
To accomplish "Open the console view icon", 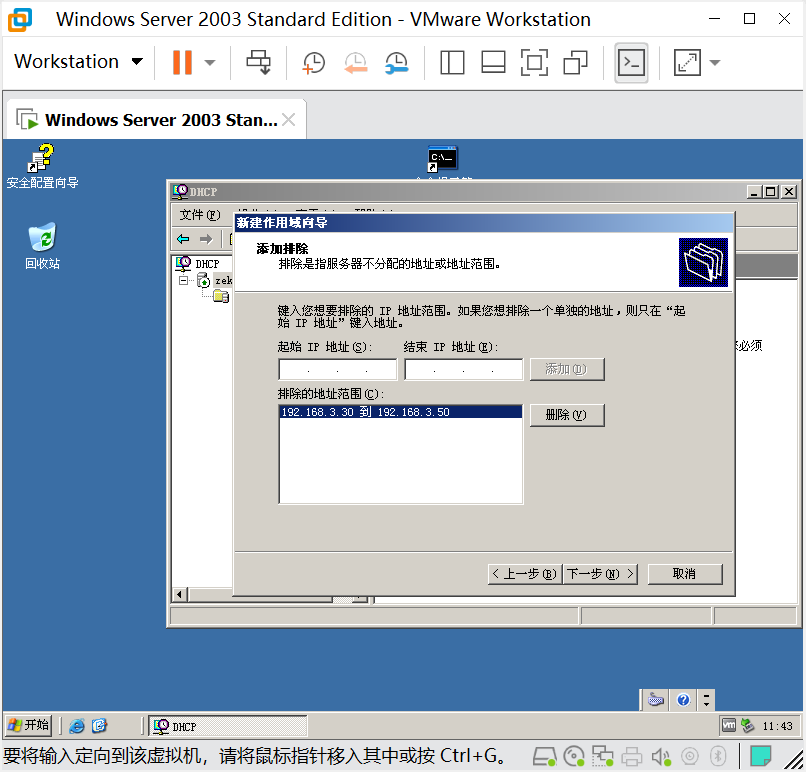I will point(631,63).
